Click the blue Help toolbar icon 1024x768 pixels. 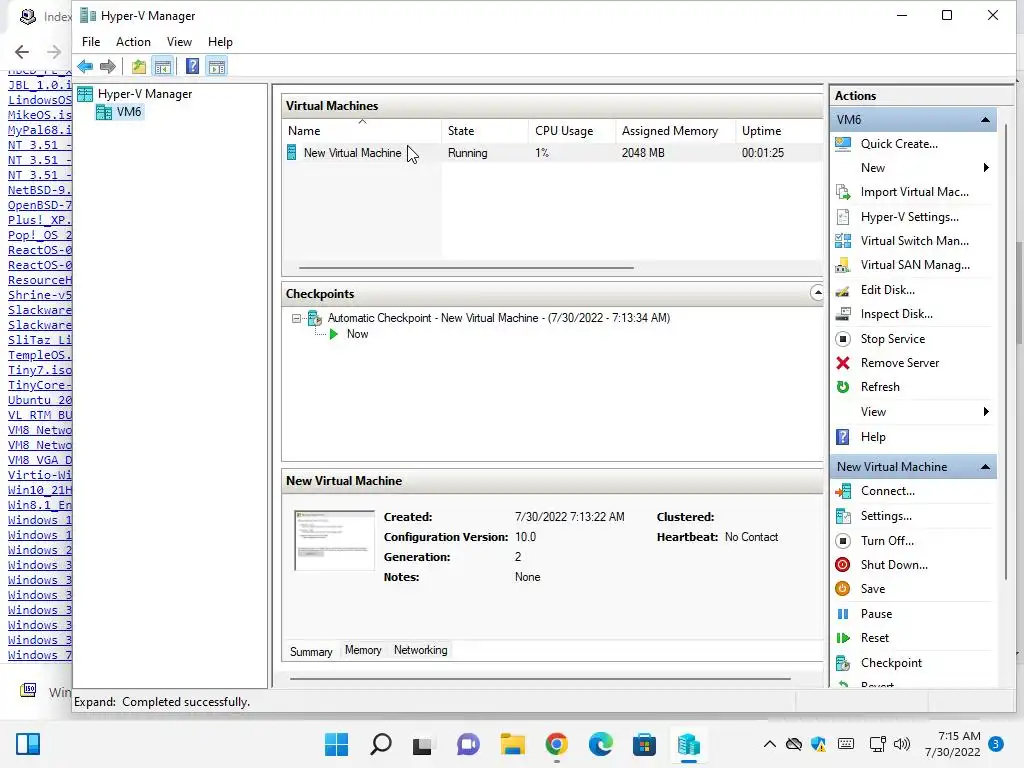(192, 66)
